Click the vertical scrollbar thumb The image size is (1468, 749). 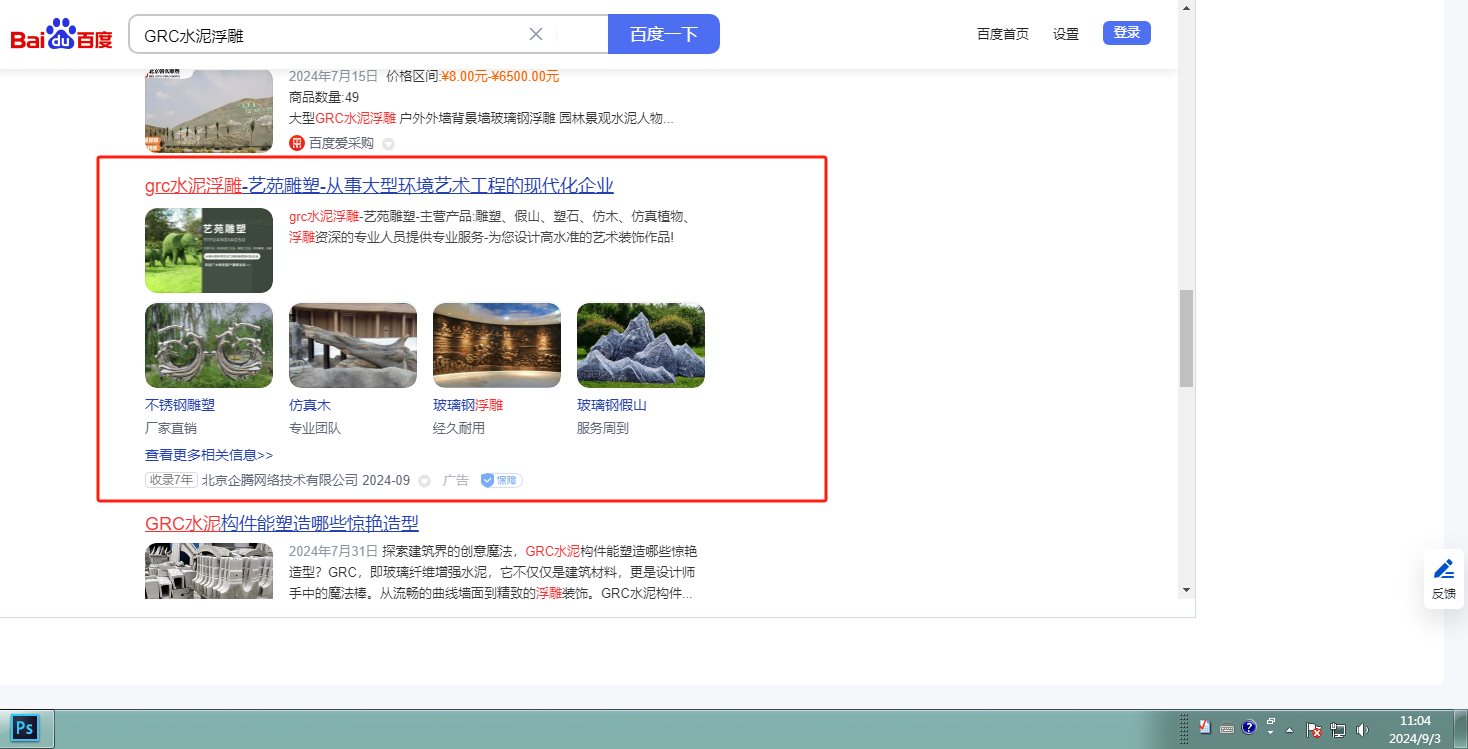[1187, 338]
